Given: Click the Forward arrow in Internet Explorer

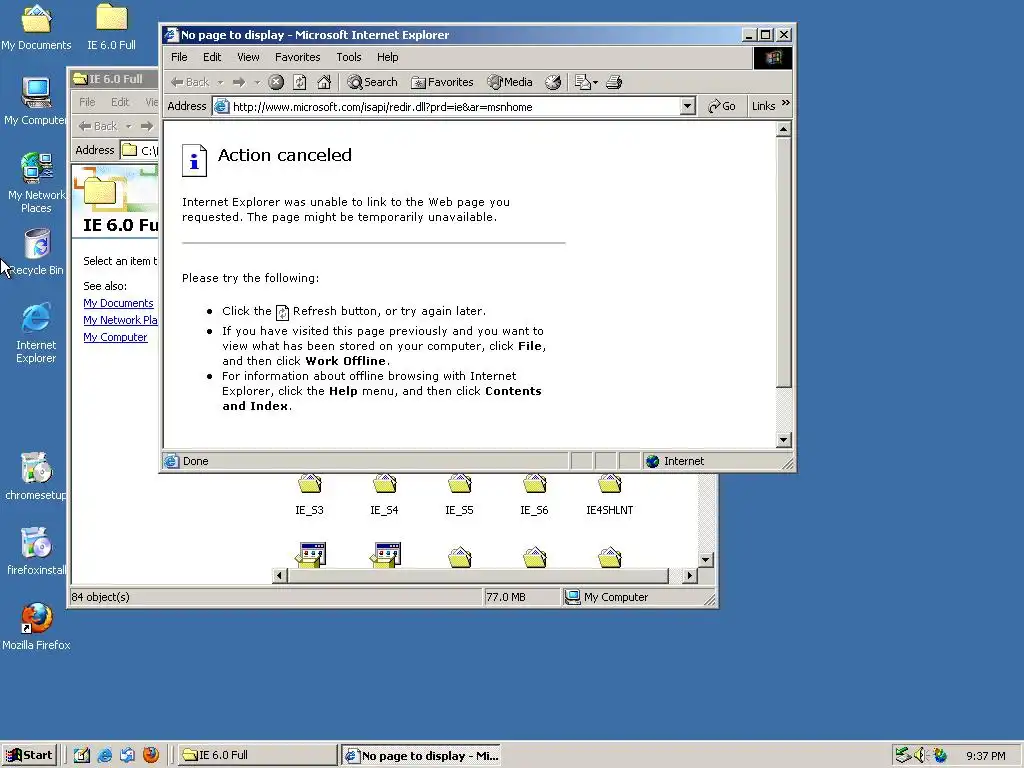Looking at the screenshot, I should point(239,82).
